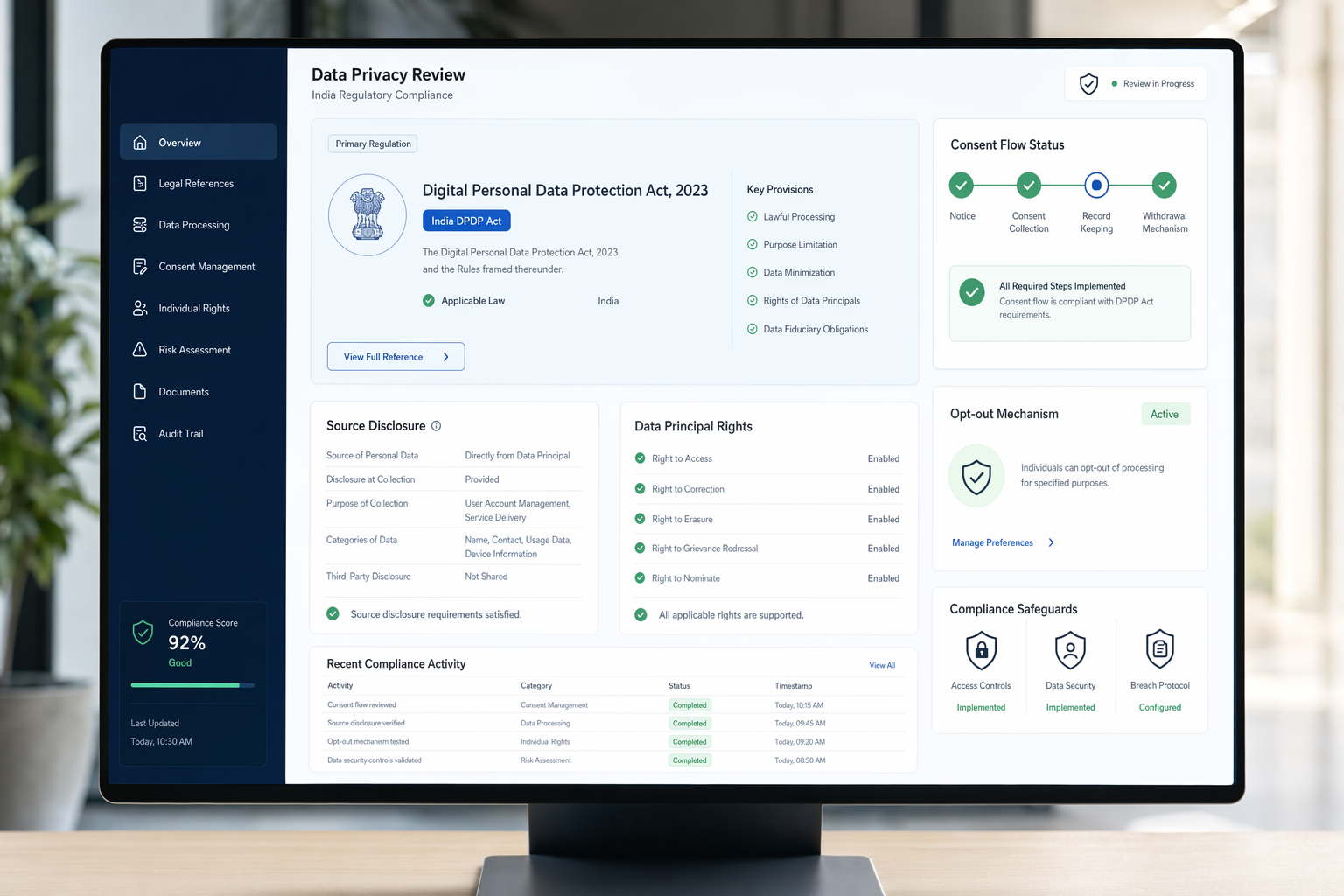Click the Consent Management icon
Viewport: 1344px width, 896px height.
[x=140, y=267]
